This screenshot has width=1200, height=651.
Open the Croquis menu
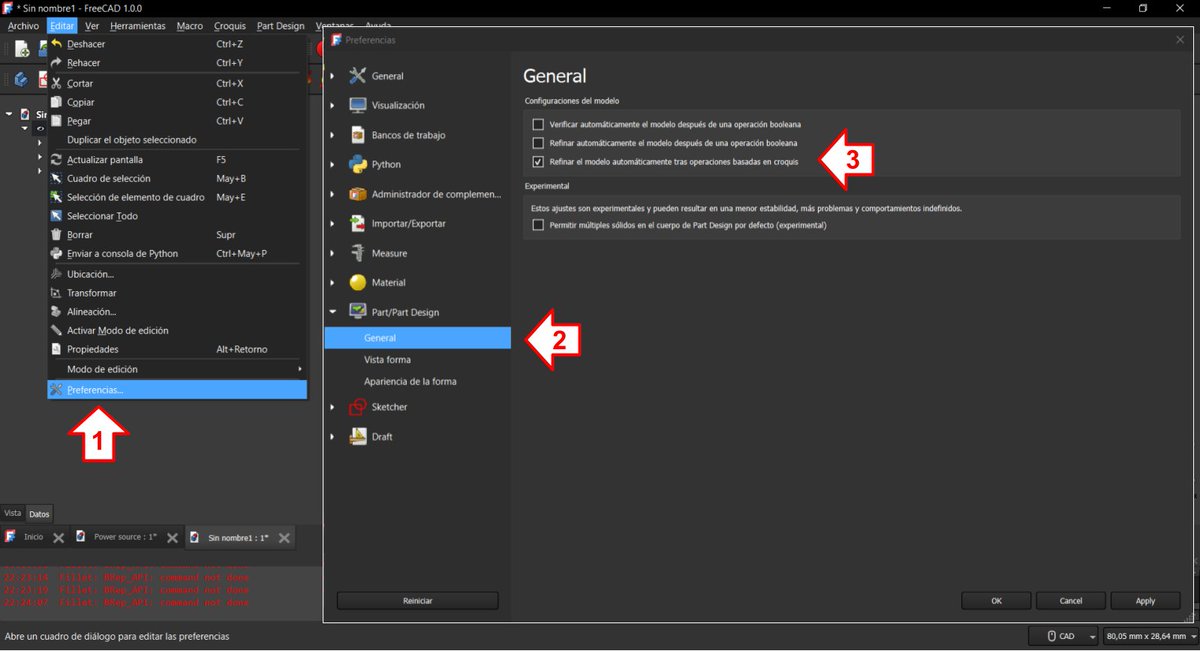[230, 26]
